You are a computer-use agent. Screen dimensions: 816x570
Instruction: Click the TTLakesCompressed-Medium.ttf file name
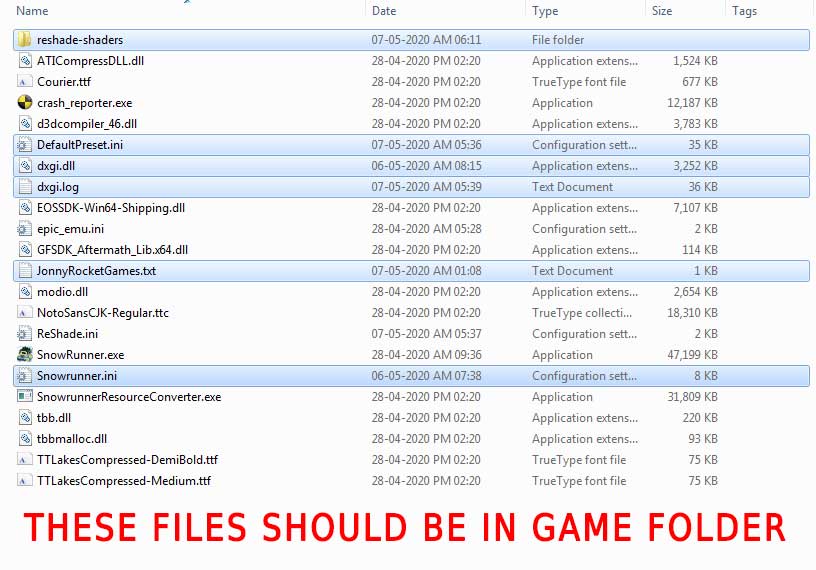pyautogui.click(x=124, y=481)
